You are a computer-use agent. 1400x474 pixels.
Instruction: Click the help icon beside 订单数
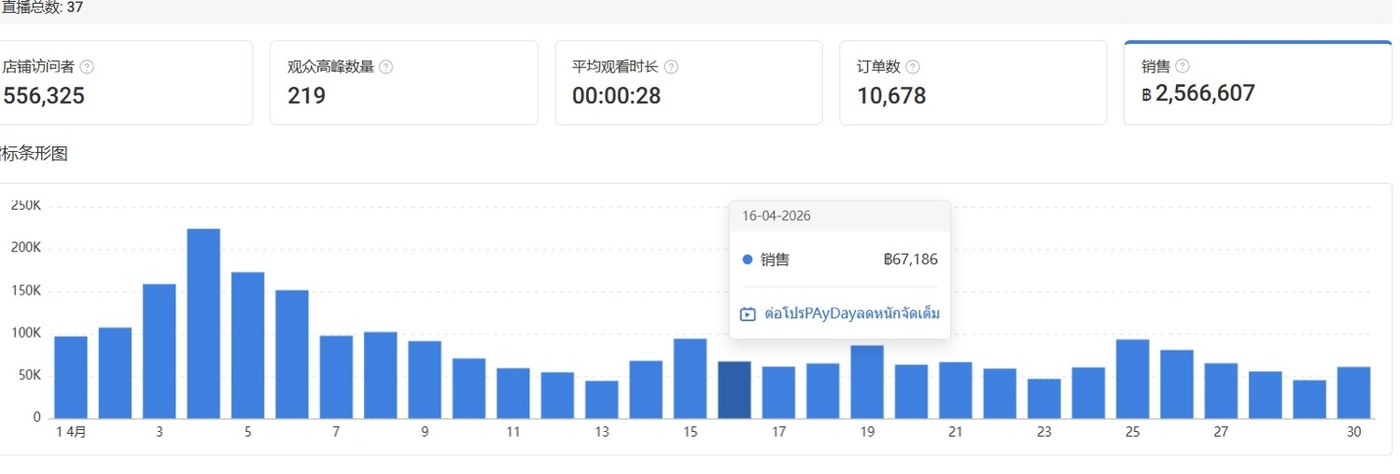pos(912,67)
